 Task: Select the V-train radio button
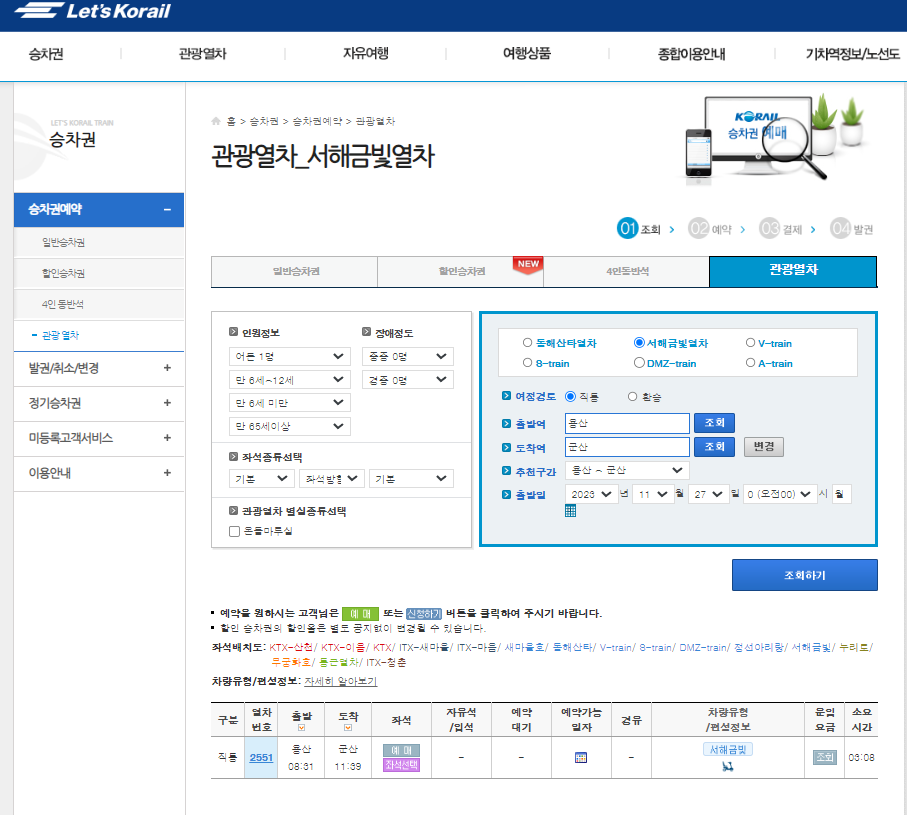click(x=750, y=342)
